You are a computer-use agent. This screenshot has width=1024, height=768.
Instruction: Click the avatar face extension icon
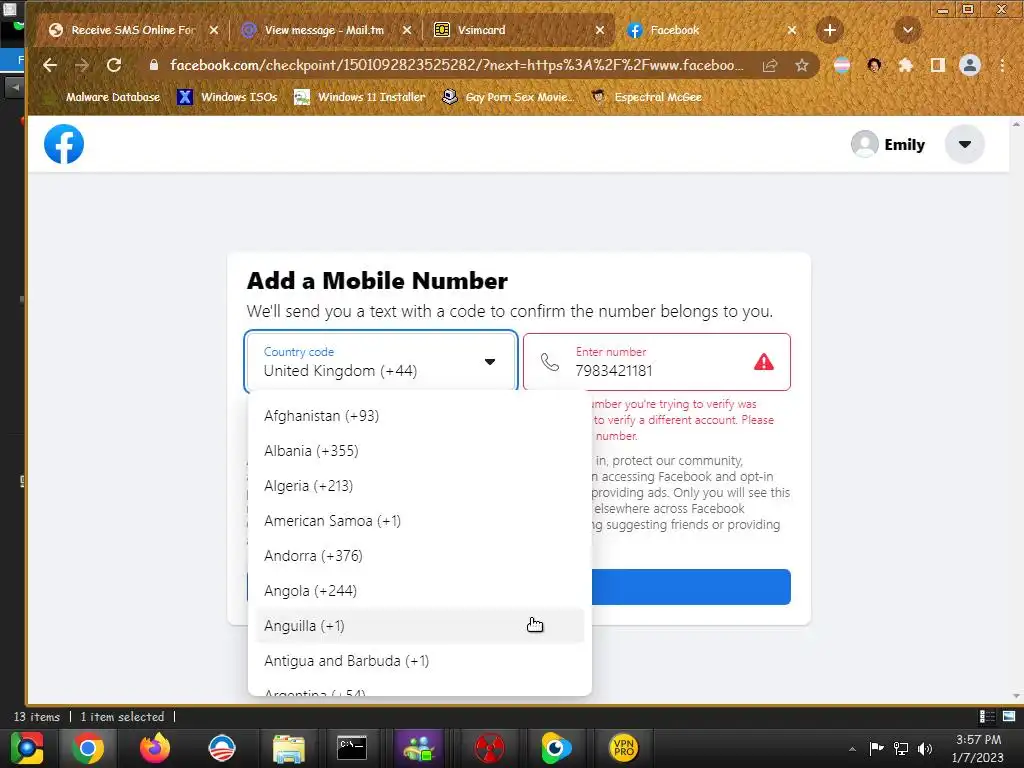tap(874, 65)
